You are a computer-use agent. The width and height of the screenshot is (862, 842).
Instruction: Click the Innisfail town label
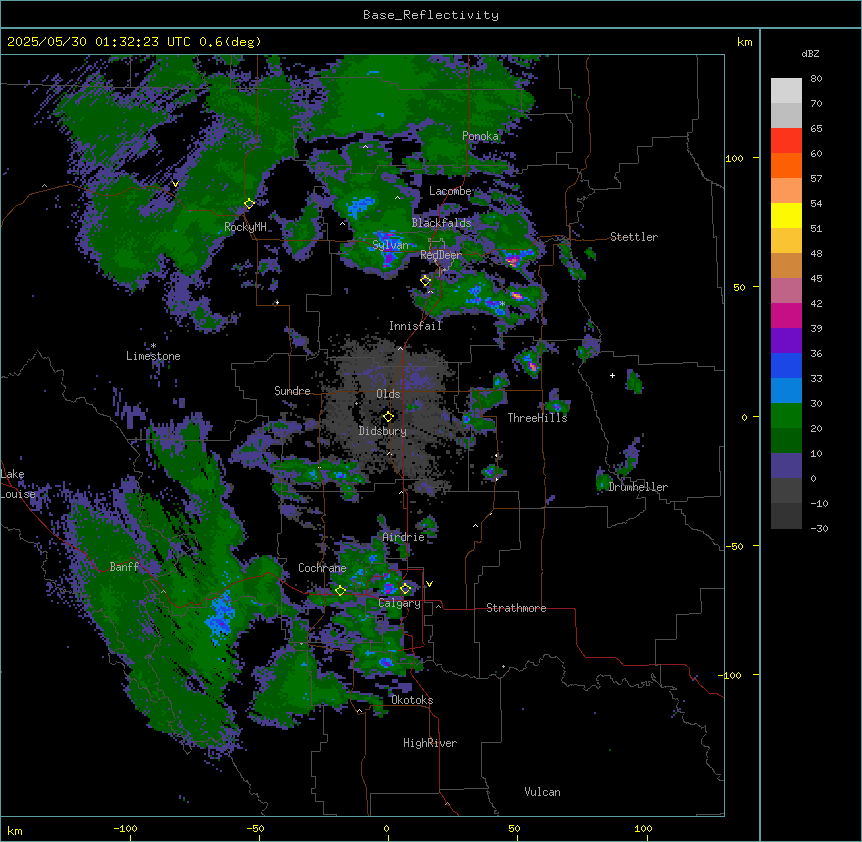(x=416, y=326)
